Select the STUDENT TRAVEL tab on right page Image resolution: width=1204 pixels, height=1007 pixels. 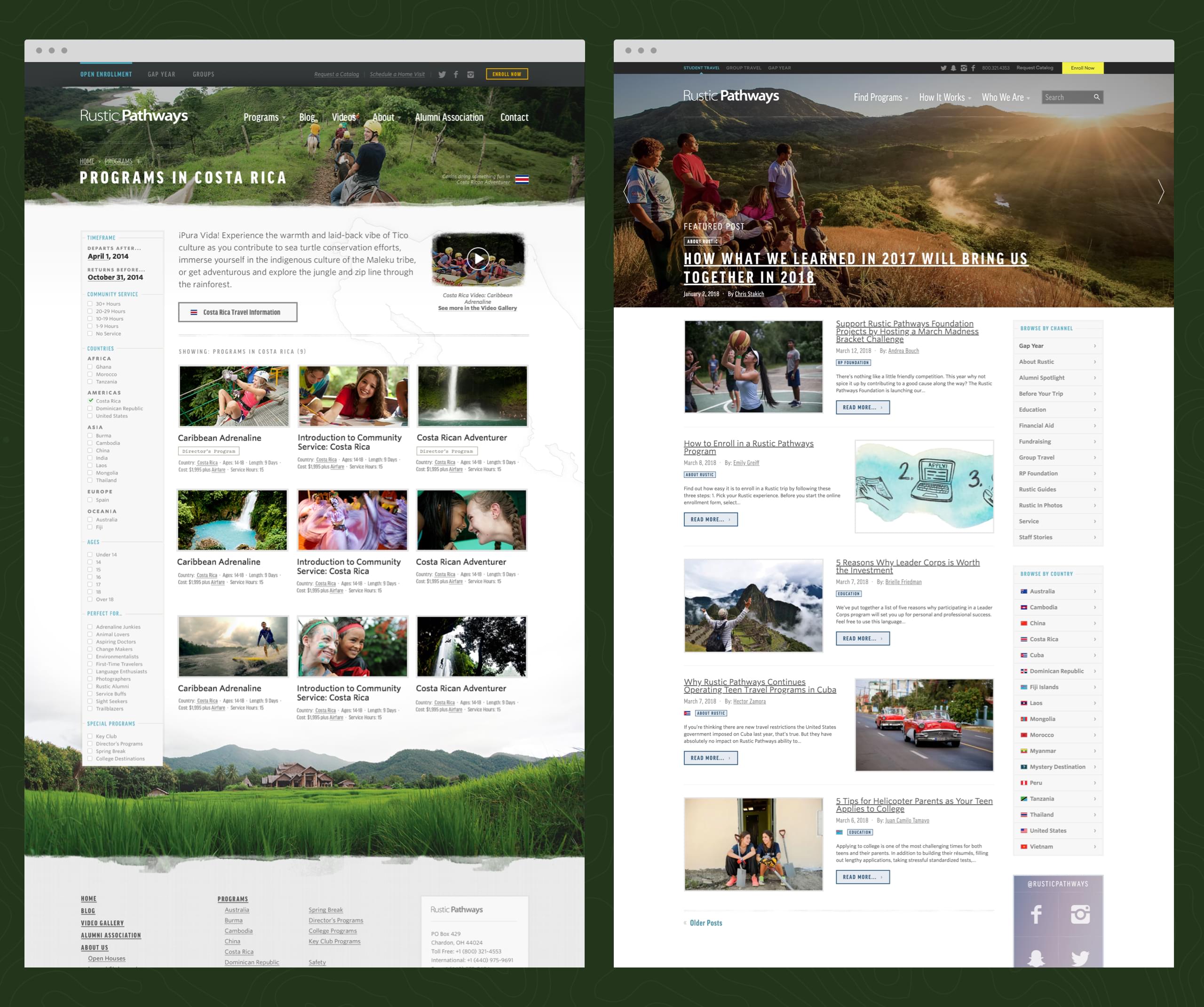point(701,68)
